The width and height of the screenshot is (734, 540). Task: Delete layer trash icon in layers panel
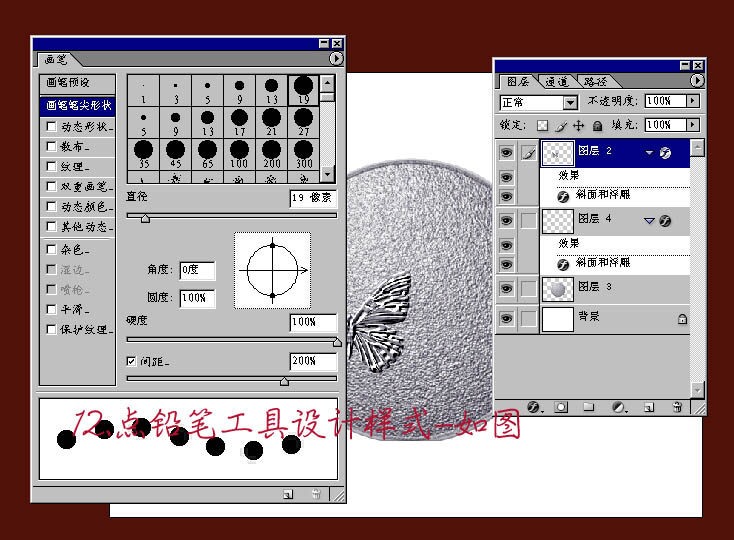click(x=677, y=407)
